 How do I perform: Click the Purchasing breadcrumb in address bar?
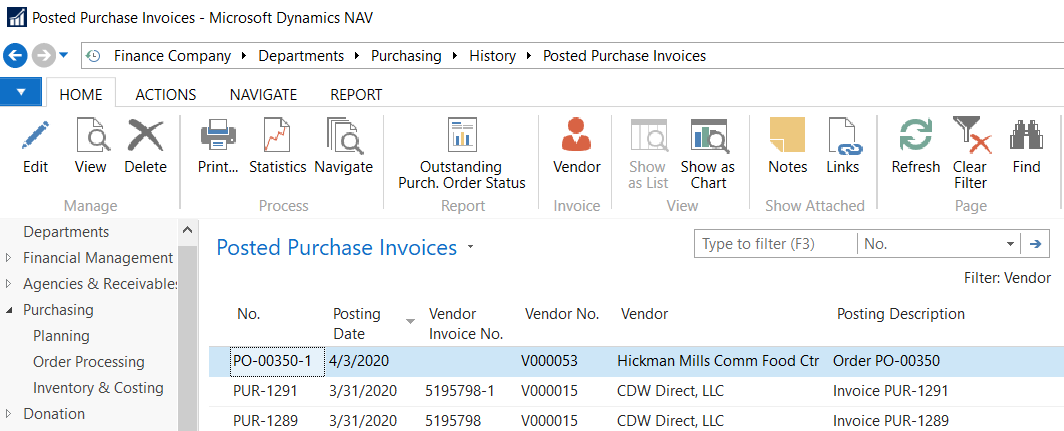pos(406,56)
